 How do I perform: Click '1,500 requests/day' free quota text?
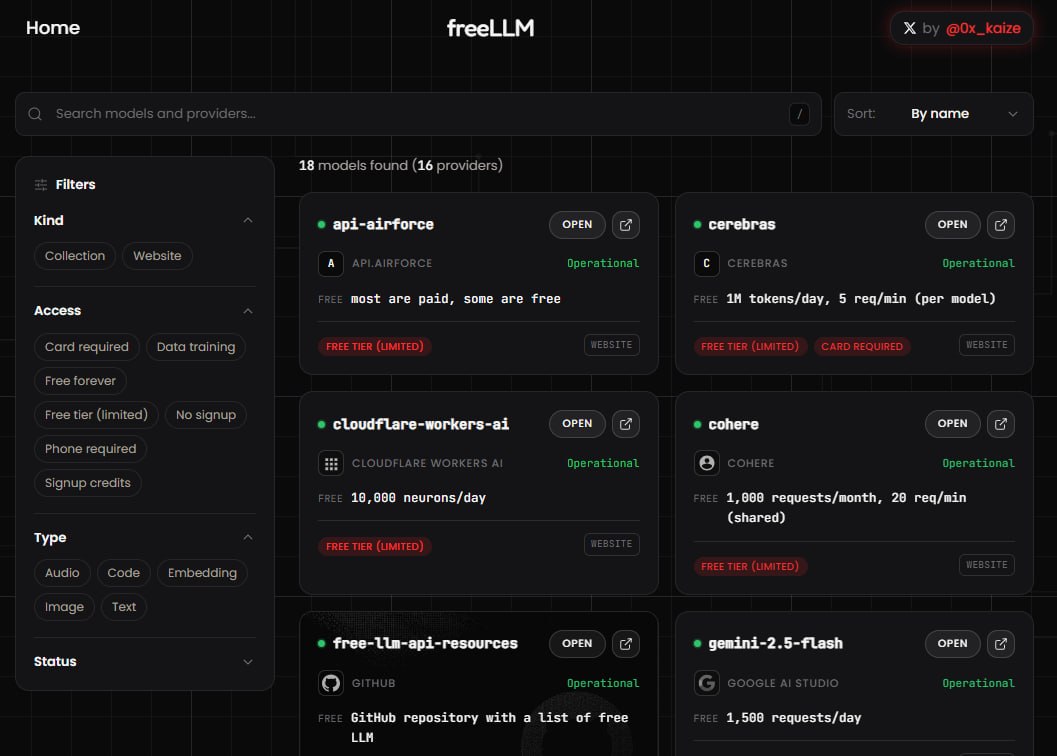tap(793, 718)
